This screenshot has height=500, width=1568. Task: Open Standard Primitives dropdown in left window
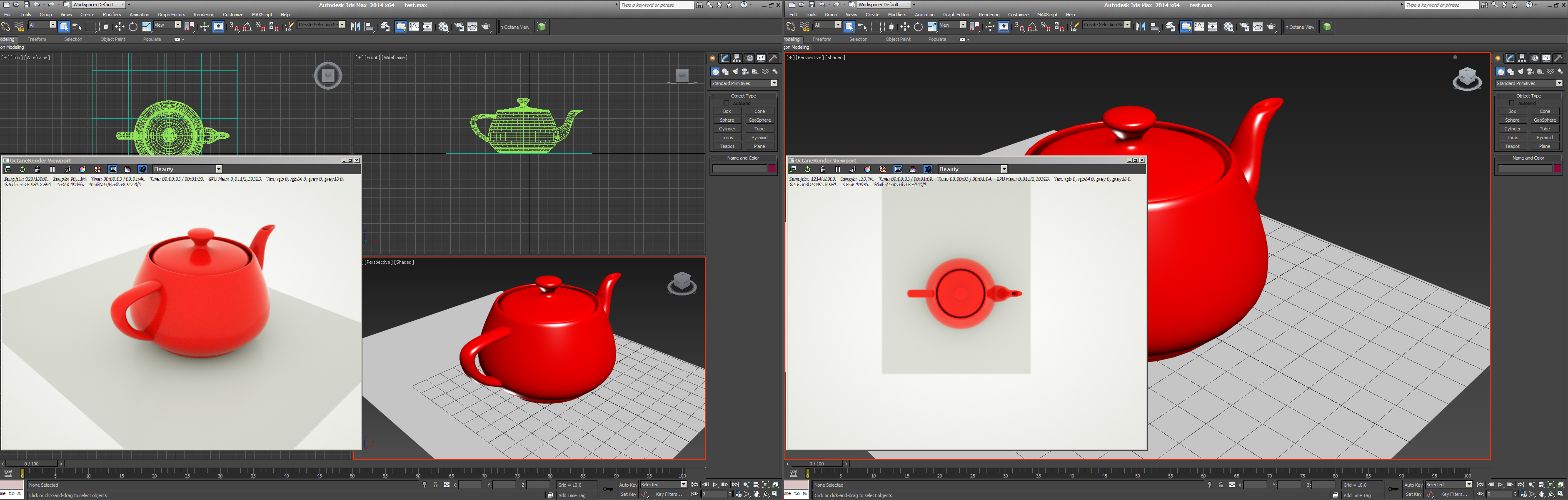tap(774, 83)
